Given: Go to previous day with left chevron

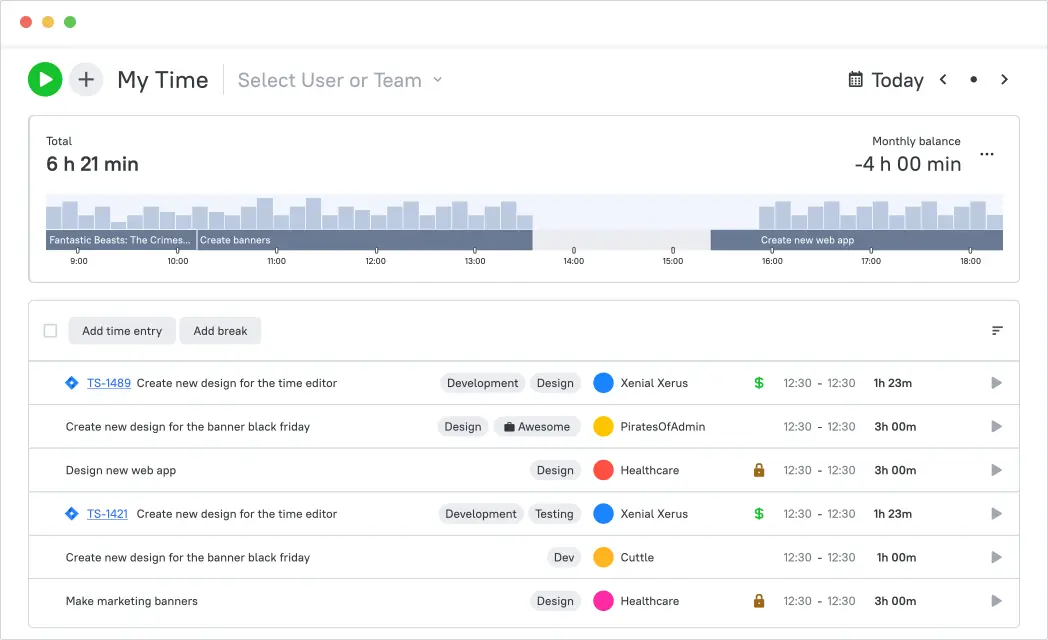Looking at the screenshot, I should coord(942,79).
